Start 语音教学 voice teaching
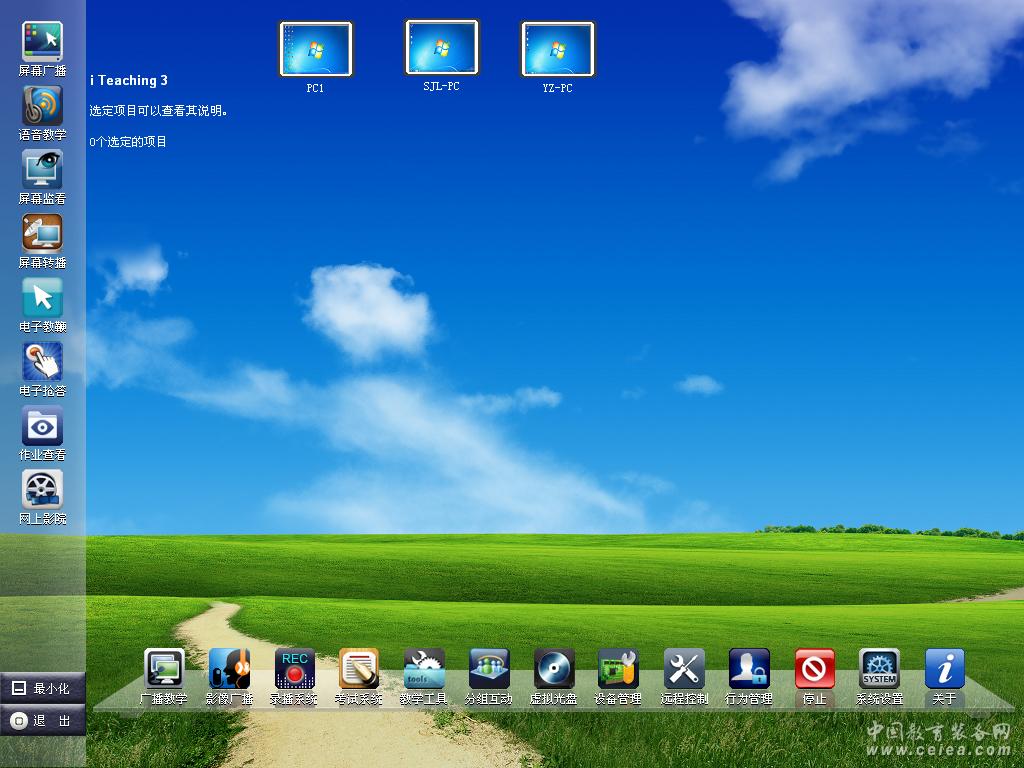 tap(42, 106)
